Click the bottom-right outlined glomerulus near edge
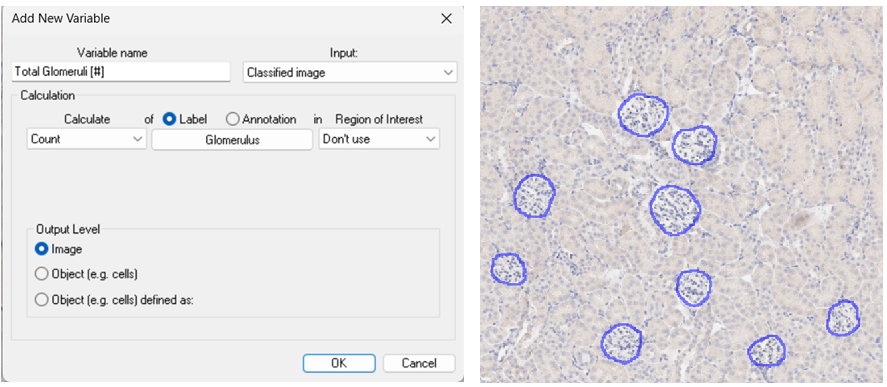The width and height of the screenshot is (887, 387). coord(767,351)
